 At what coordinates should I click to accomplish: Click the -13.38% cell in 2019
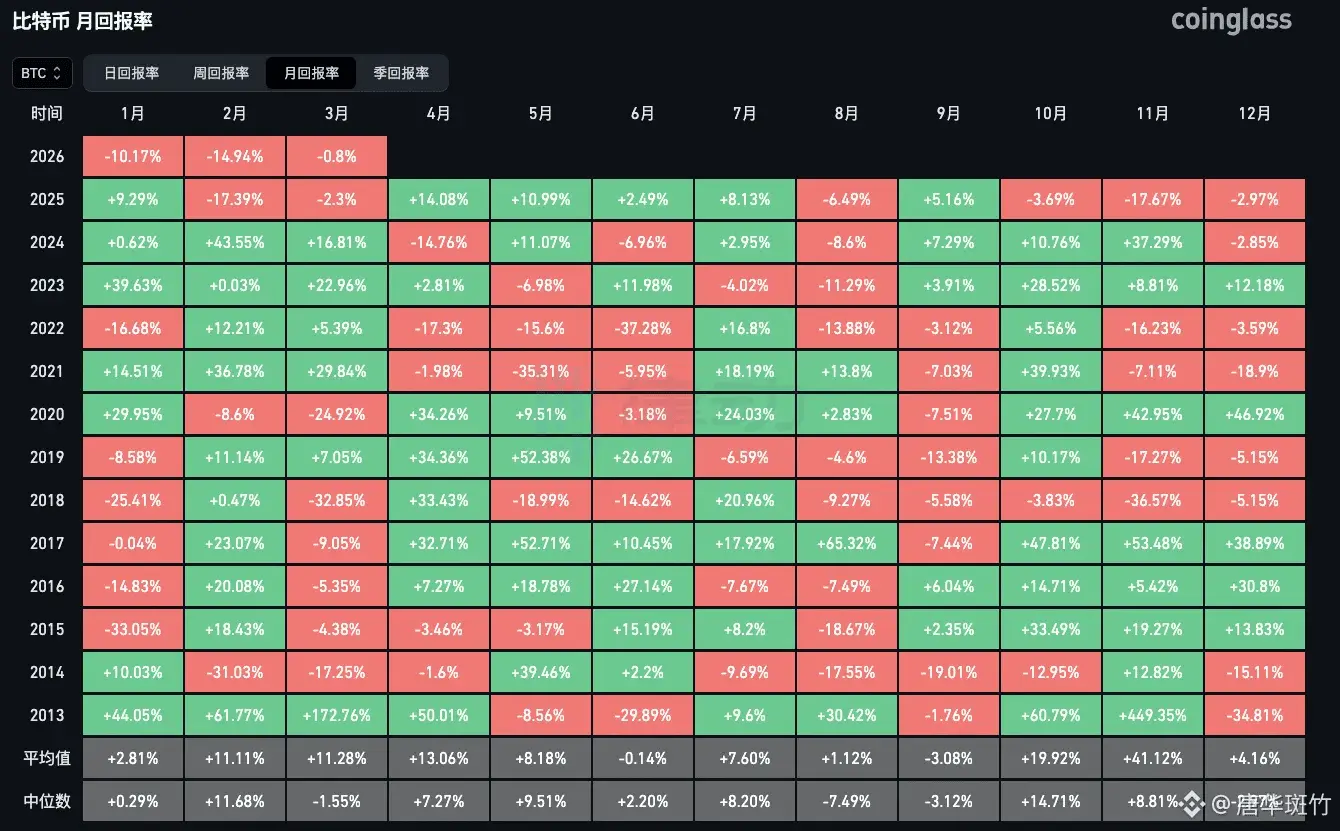[x=949, y=457]
